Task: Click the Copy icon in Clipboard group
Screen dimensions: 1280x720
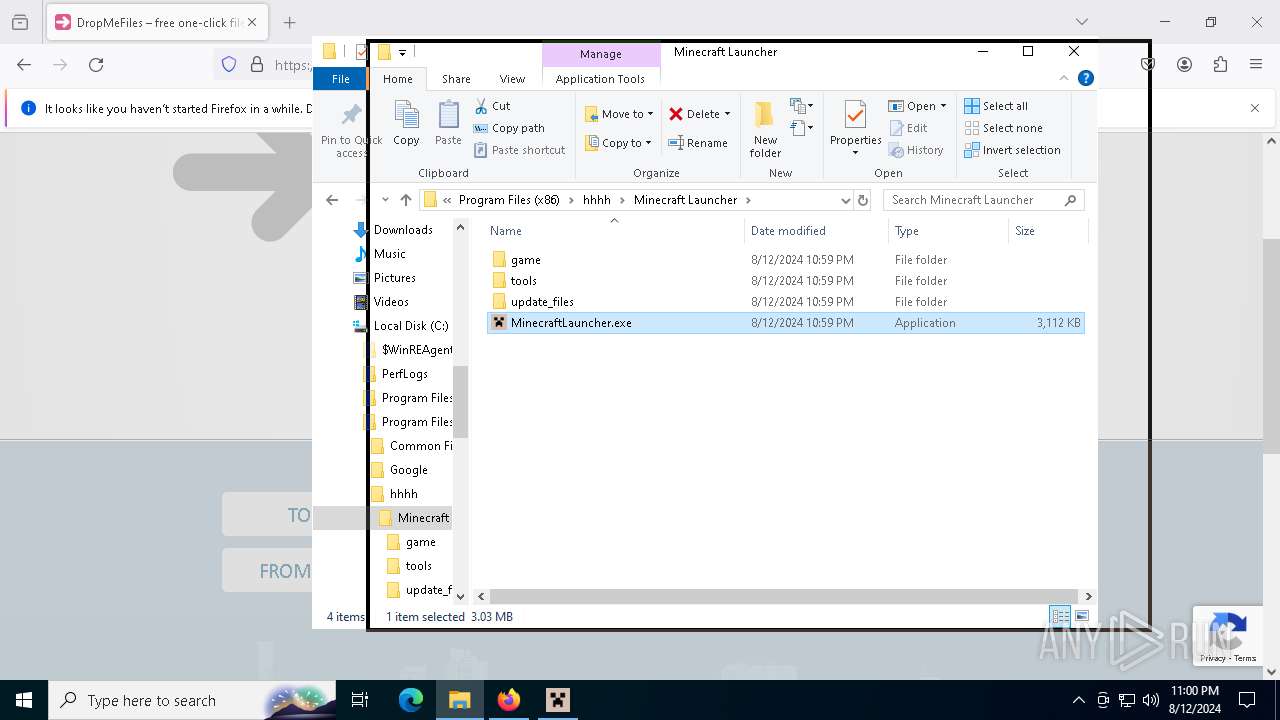Action: coord(406,124)
